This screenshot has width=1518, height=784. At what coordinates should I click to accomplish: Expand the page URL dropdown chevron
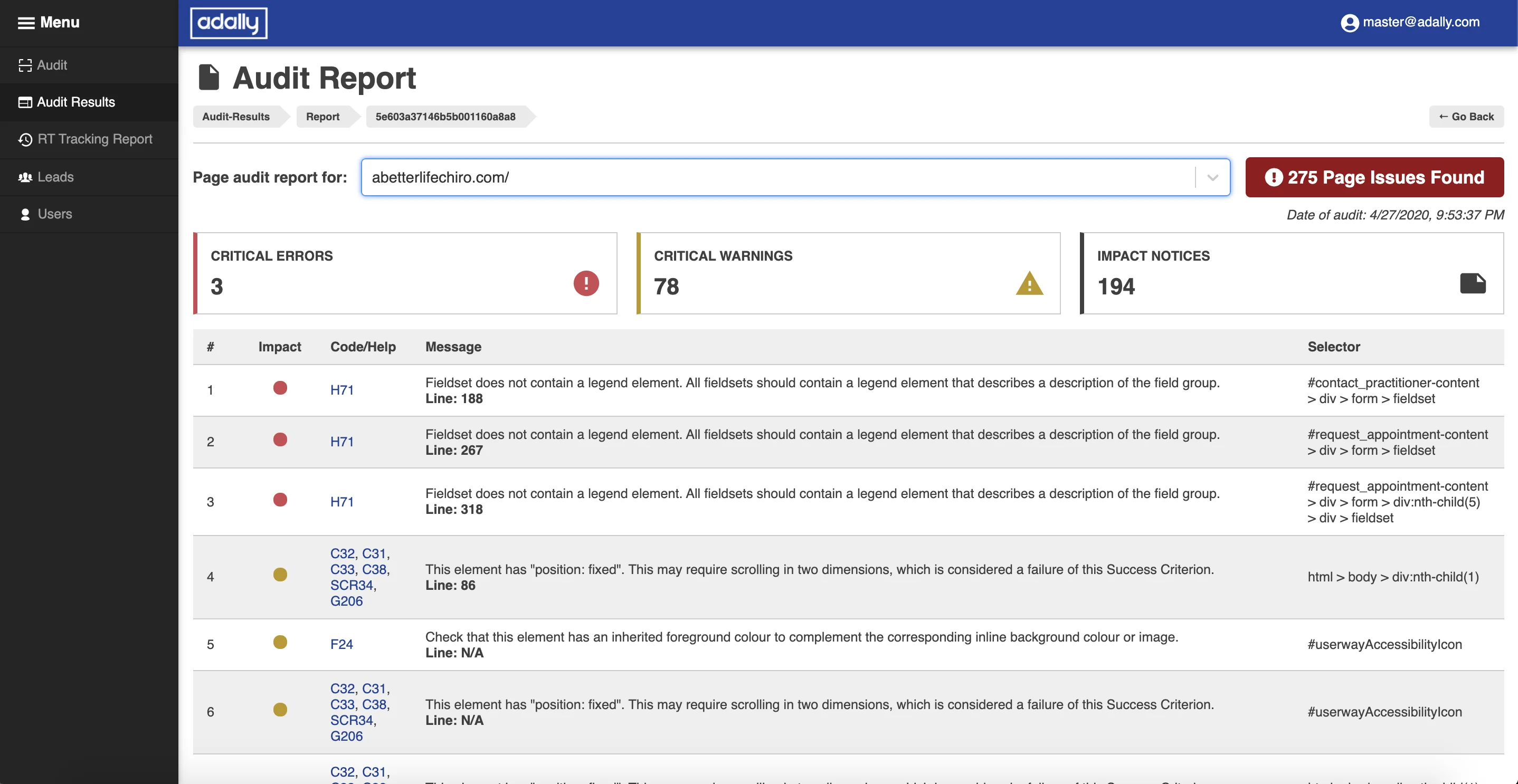1212,177
